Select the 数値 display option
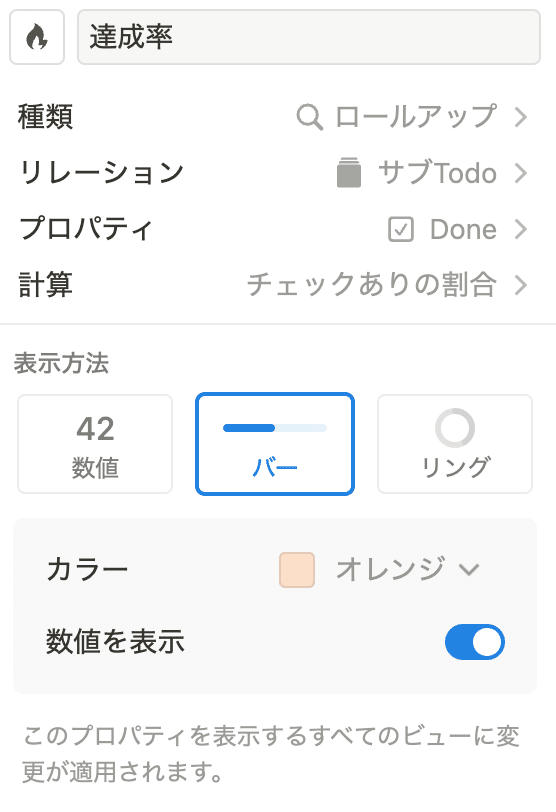This screenshot has height=812, width=556. (x=95, y=444)
